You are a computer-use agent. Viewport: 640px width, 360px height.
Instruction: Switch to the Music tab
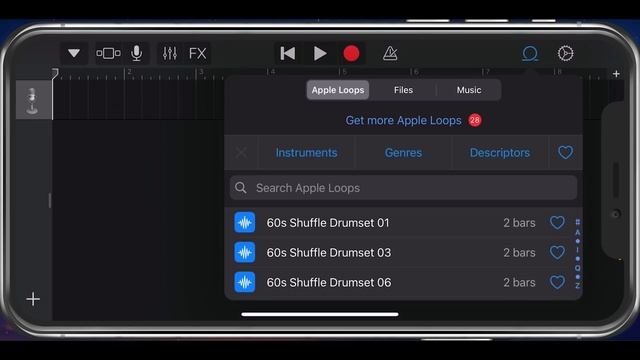(469, 90)
